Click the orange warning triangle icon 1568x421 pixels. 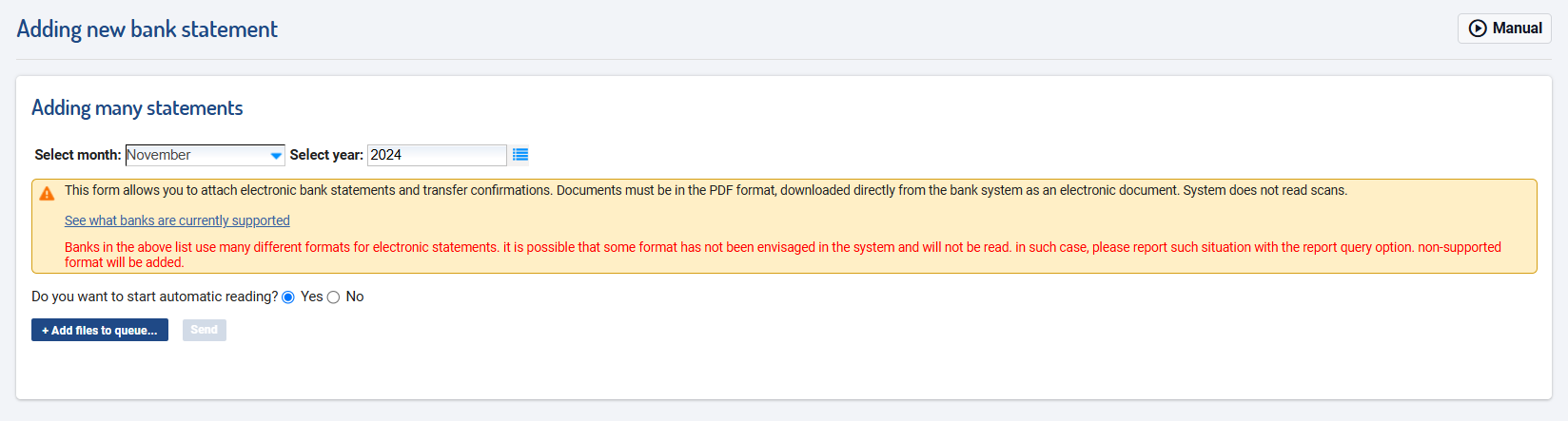click(x=47, y=194)
